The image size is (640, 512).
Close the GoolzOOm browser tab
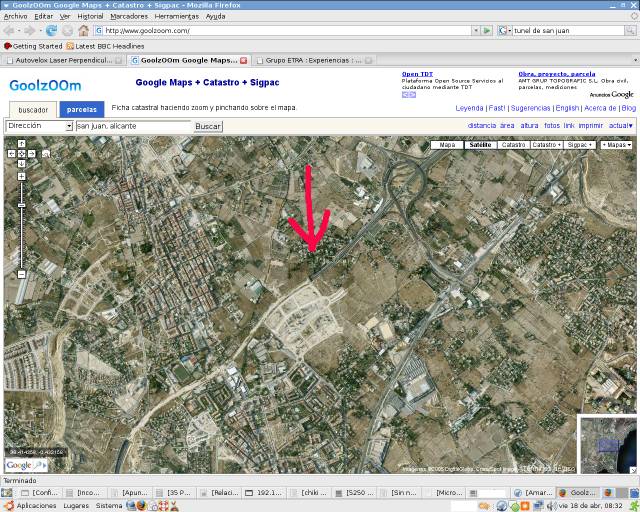point(243,61)
